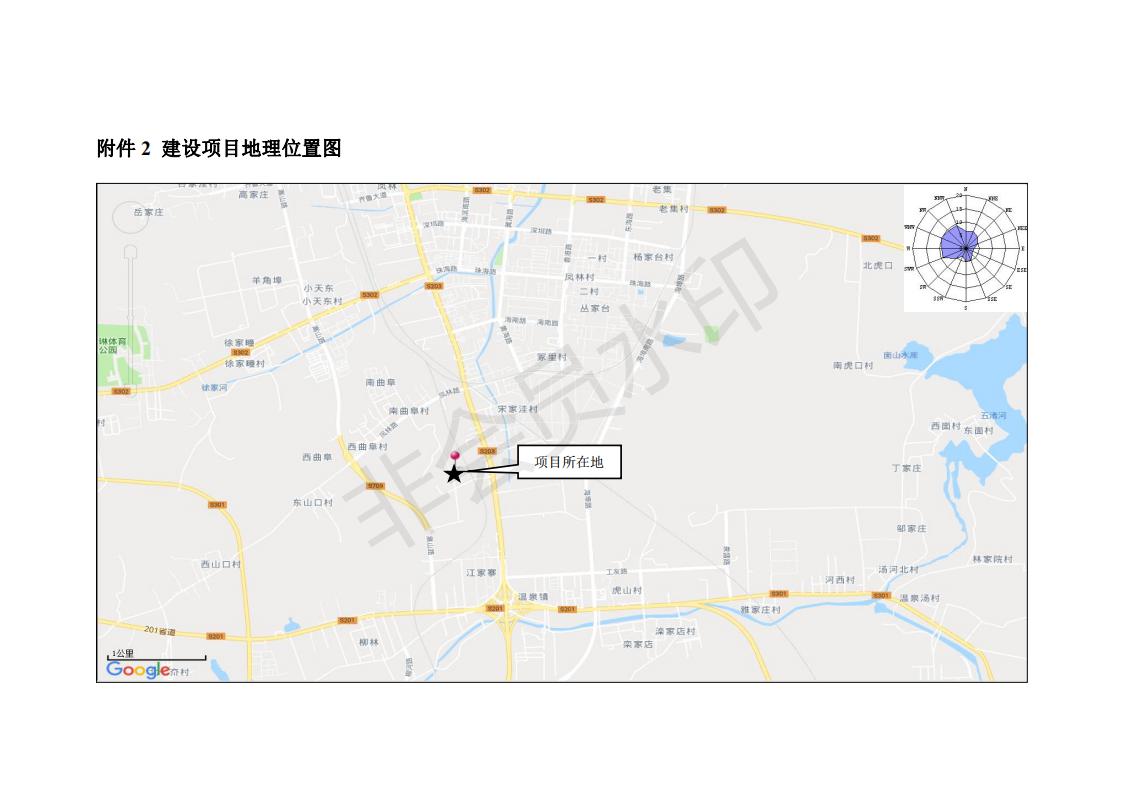The height and width of the screenshot is (793, 1122).
Task: Select the 东山口村 village label
Action: (313, 502)
